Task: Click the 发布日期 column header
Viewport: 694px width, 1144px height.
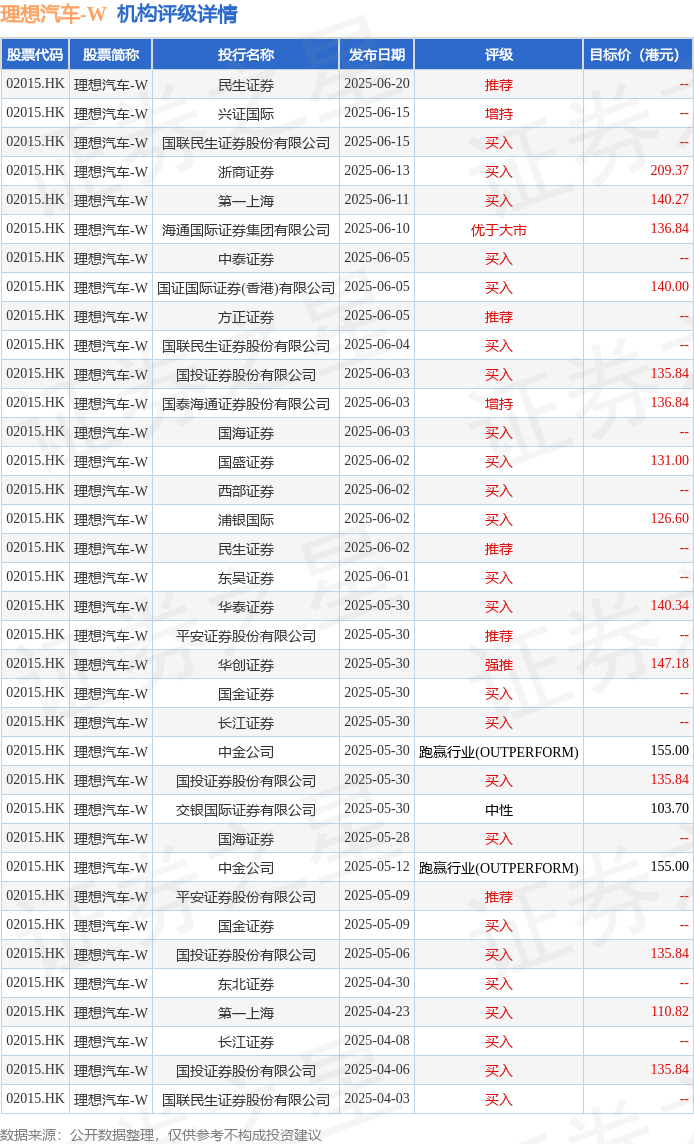Action: (x=377, y=55)
